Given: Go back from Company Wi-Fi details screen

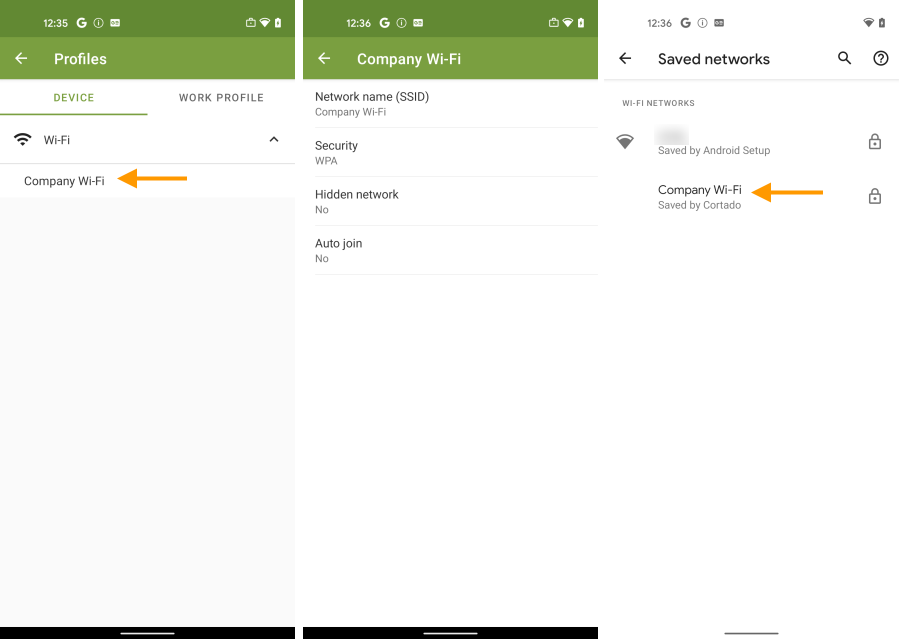Looking at the screenshot, I should click(x=324, y=59).
